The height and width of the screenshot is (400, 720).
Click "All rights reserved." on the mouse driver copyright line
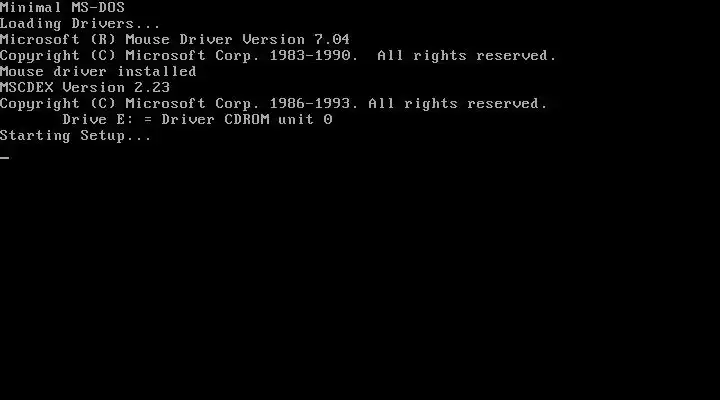coord(467,56)
